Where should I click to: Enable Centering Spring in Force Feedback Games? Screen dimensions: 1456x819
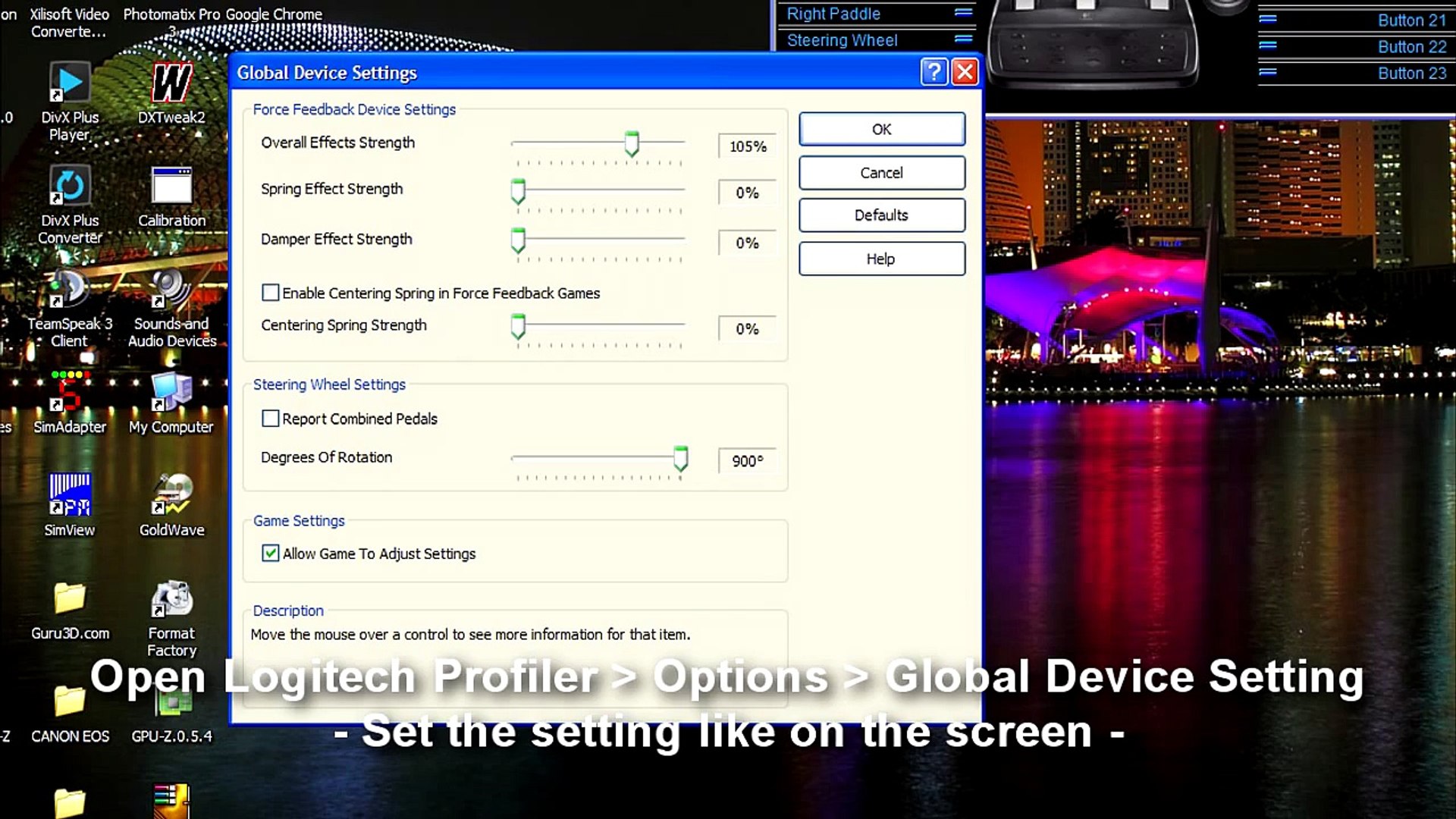tap(271, 293)
